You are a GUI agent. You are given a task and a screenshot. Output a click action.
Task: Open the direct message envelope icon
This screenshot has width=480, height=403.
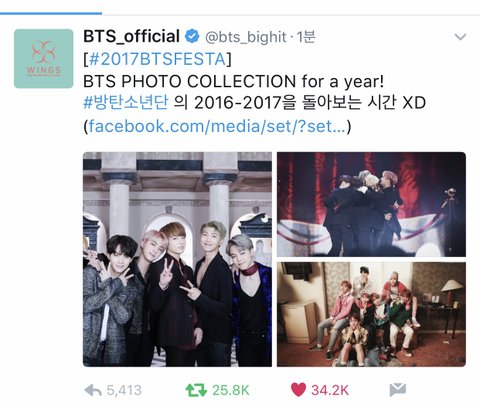pyautogui.click(x=398, y=389)
